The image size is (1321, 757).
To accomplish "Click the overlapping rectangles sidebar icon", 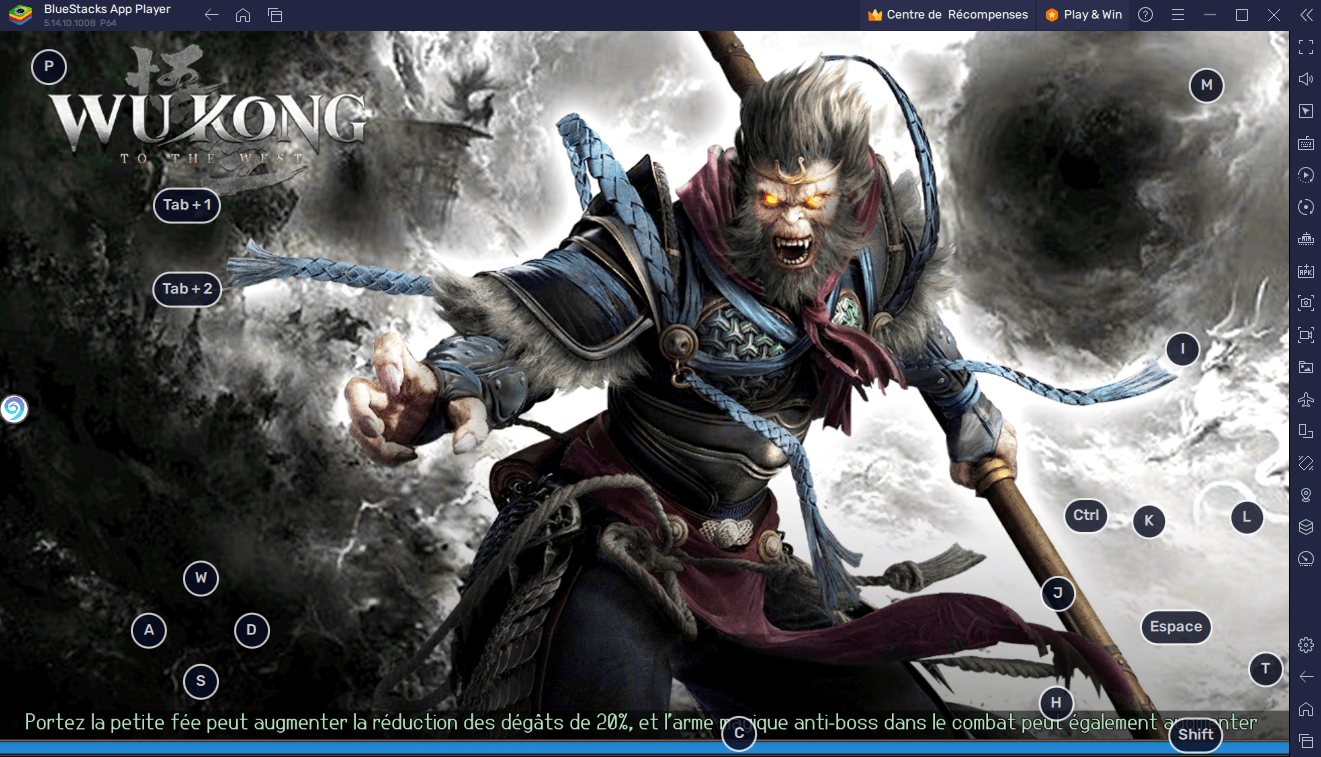I will [x=1305, y=431].
